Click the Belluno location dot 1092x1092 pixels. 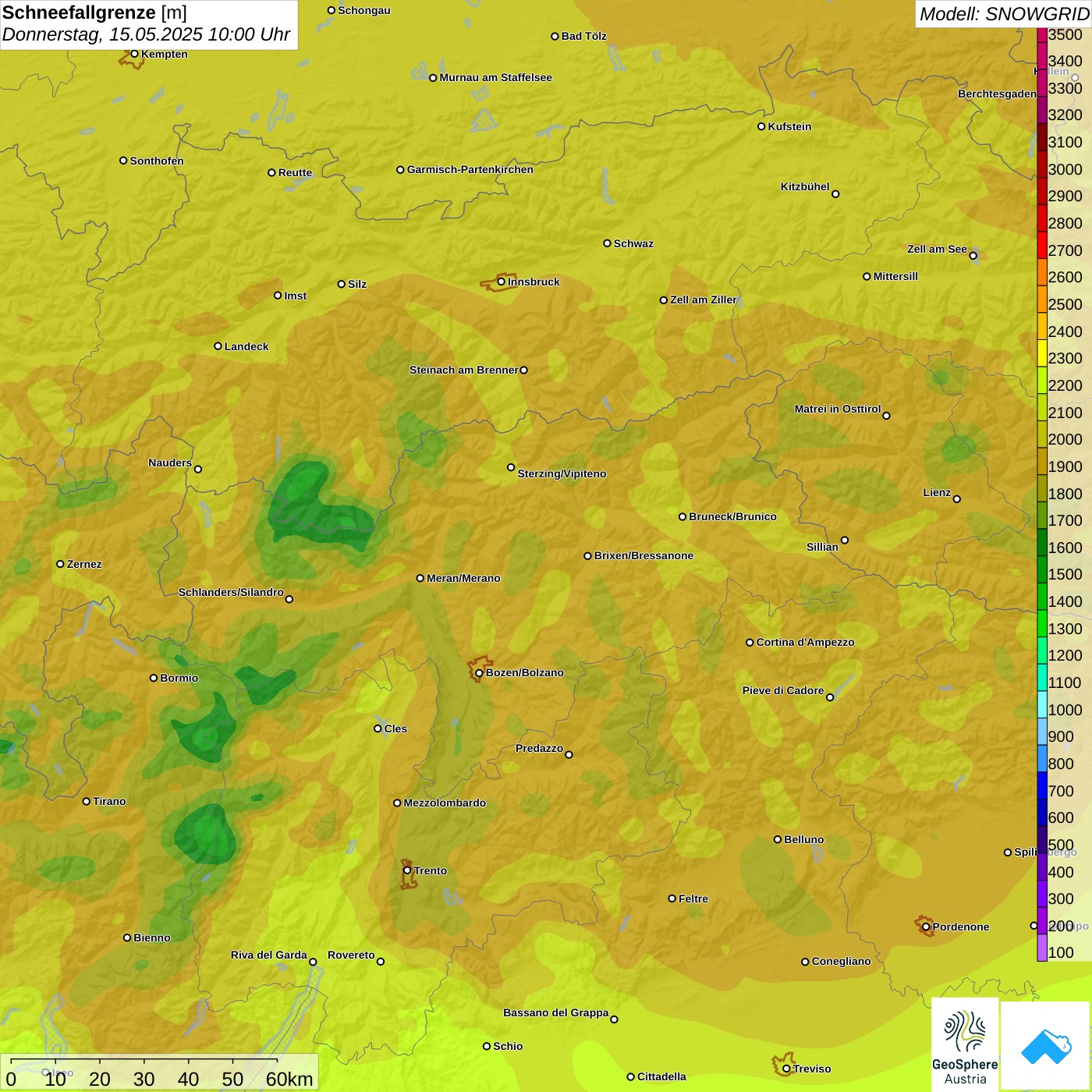tap(778, 839)
